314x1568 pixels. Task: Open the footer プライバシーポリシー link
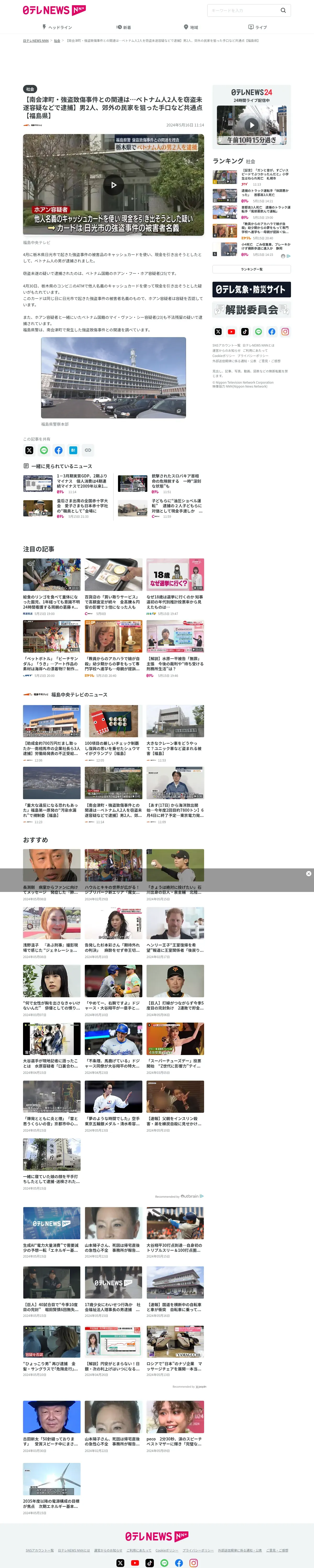pos(198,1550)
